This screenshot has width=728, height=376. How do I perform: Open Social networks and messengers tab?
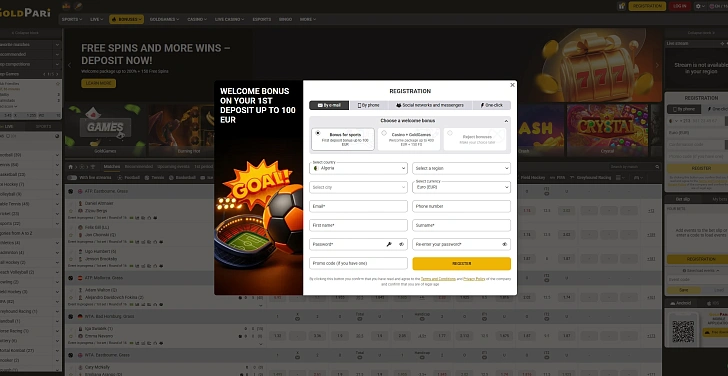pyautogui.click(x=430, y=105)
